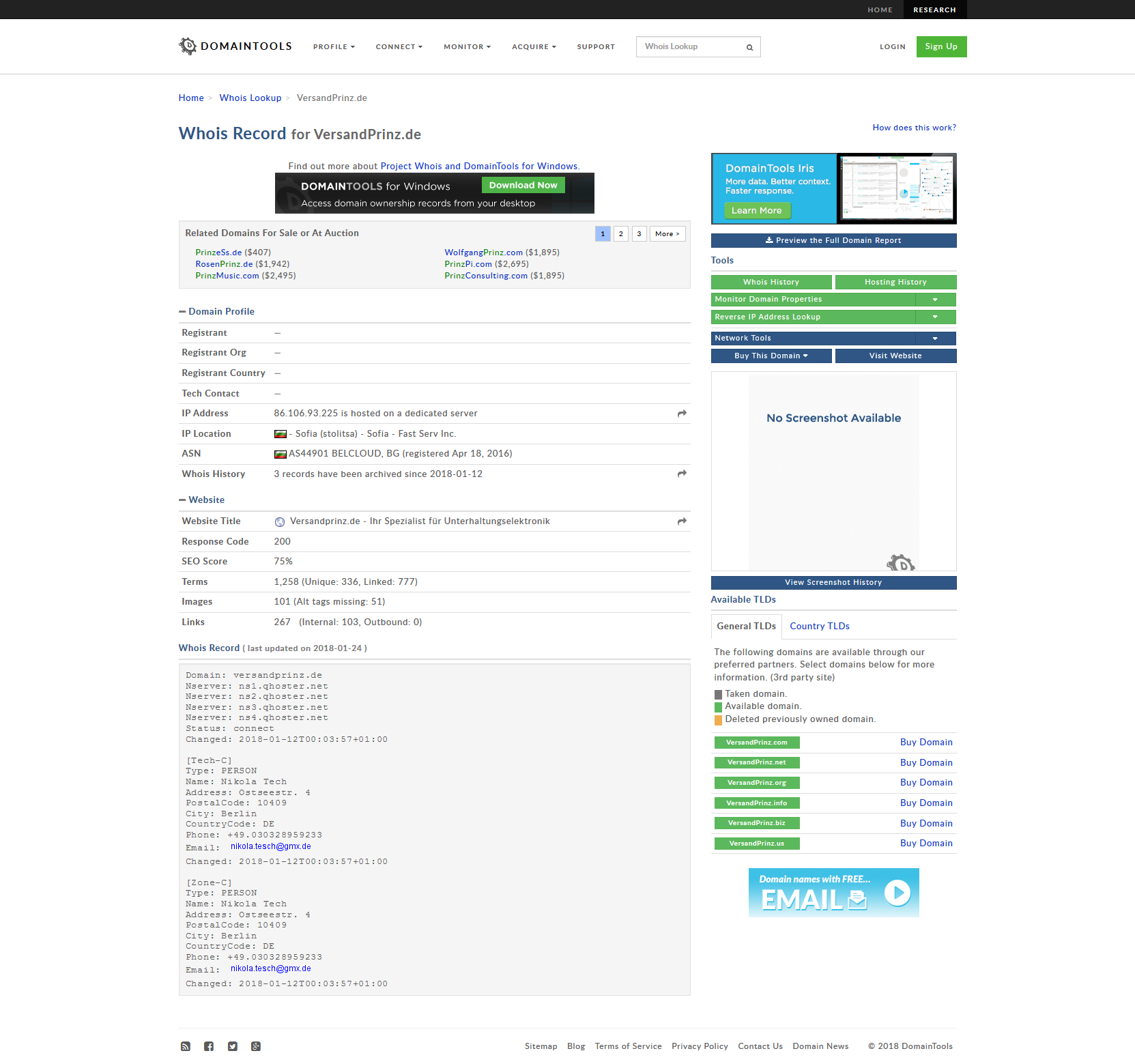Click the share arrow in Website Title row

[x=682, y=521]
